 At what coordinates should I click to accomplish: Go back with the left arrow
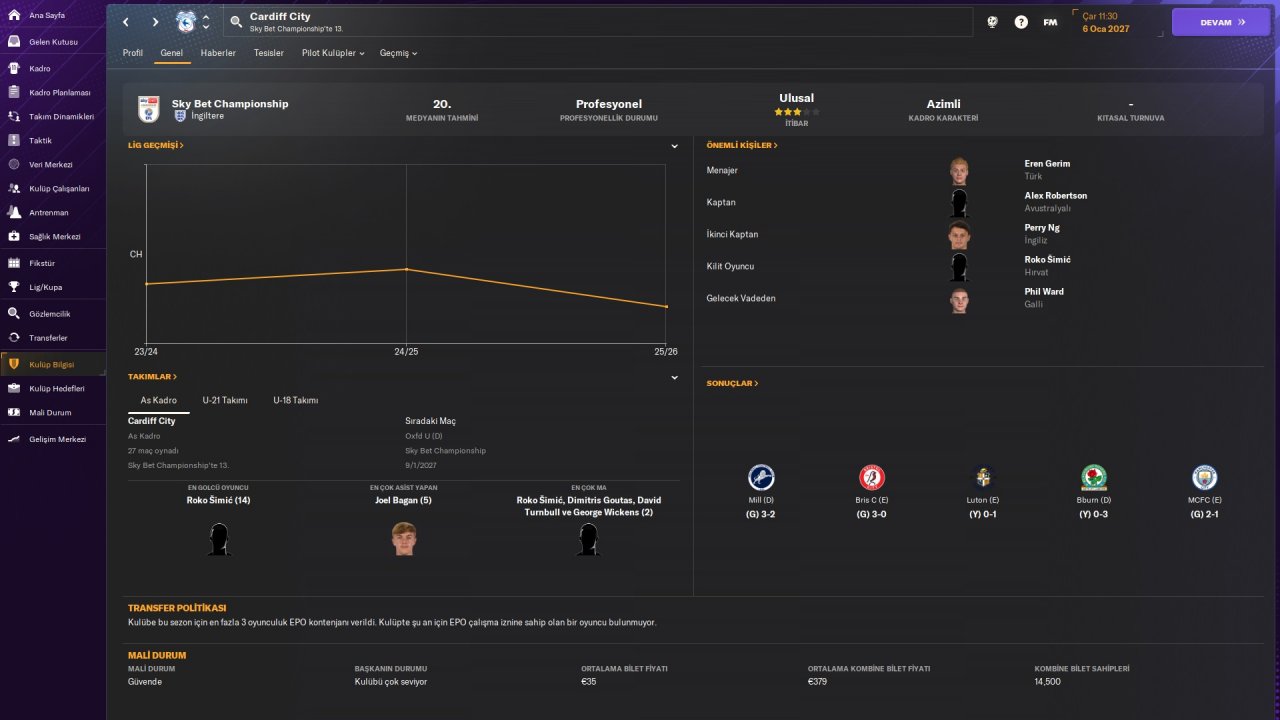pyautogui.click(x=125, y=22)
